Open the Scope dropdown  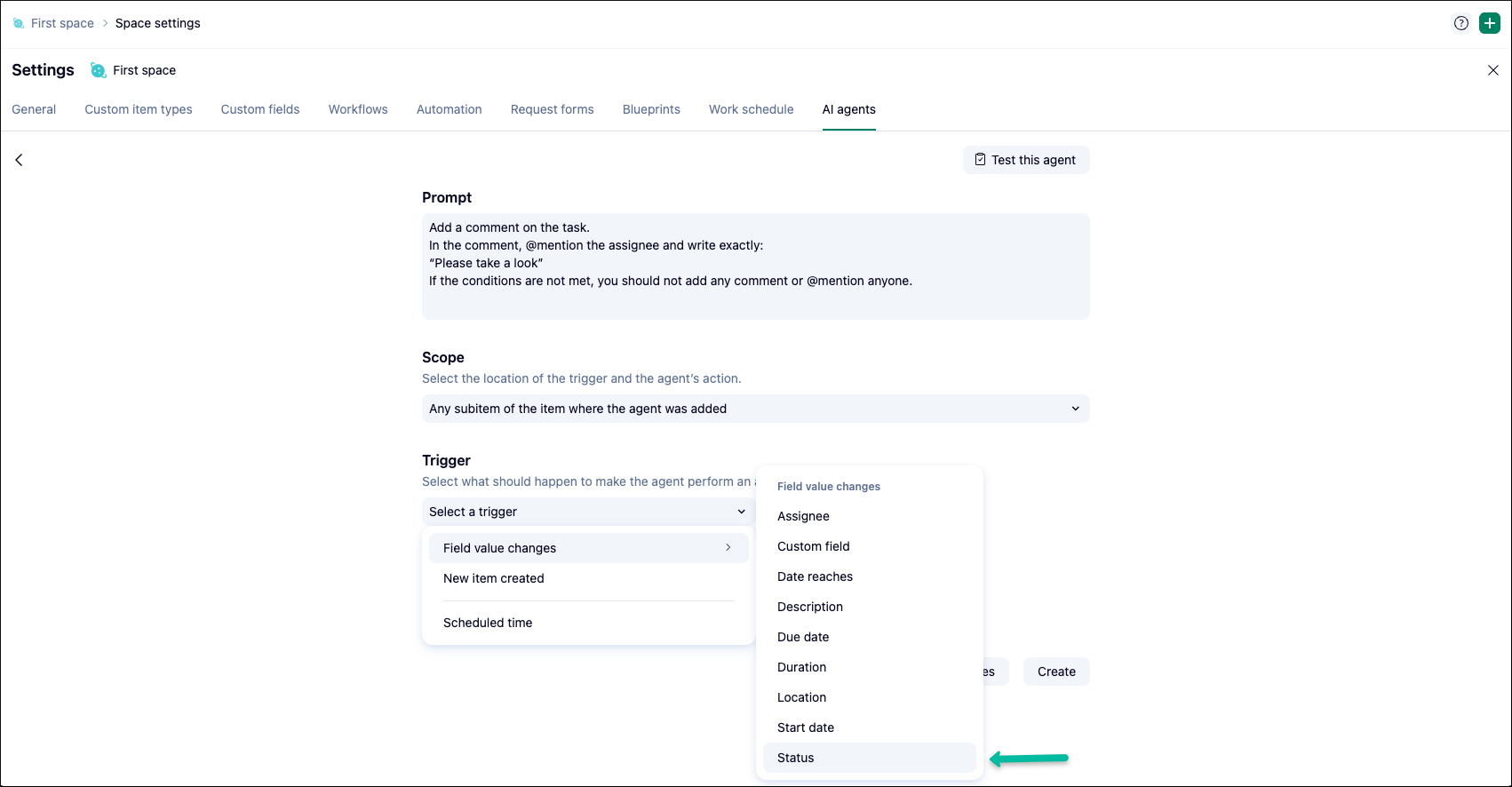point(755,409)
